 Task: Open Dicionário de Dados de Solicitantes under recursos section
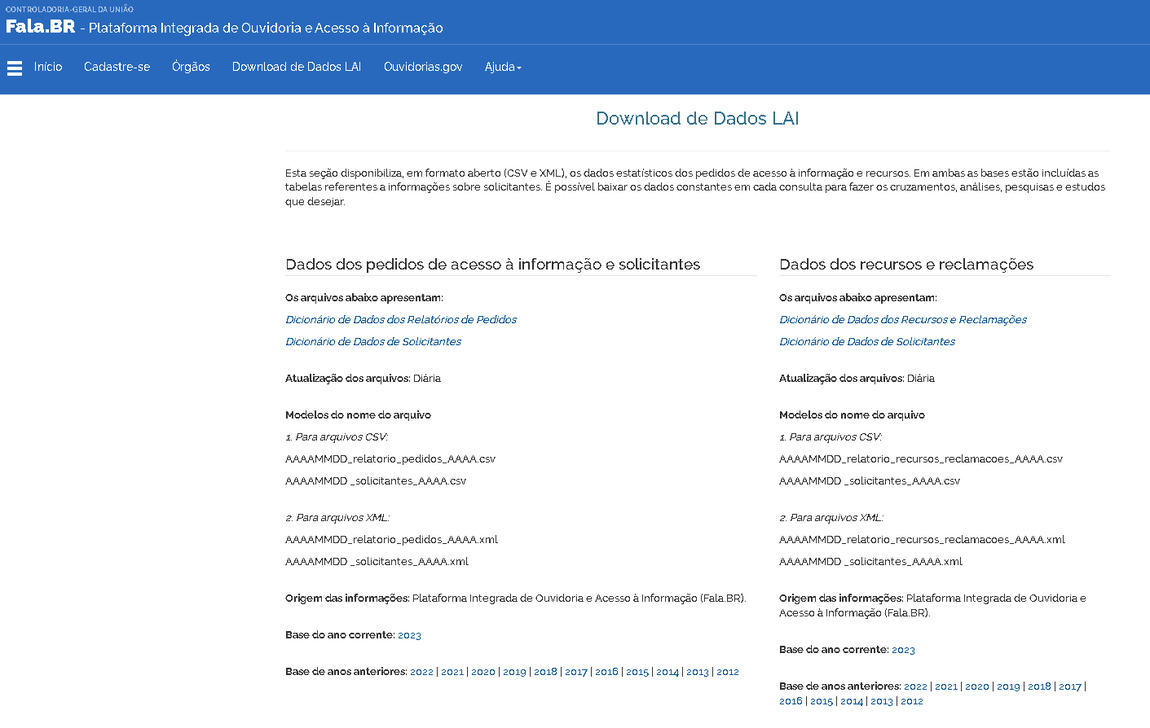pos(866,341)
